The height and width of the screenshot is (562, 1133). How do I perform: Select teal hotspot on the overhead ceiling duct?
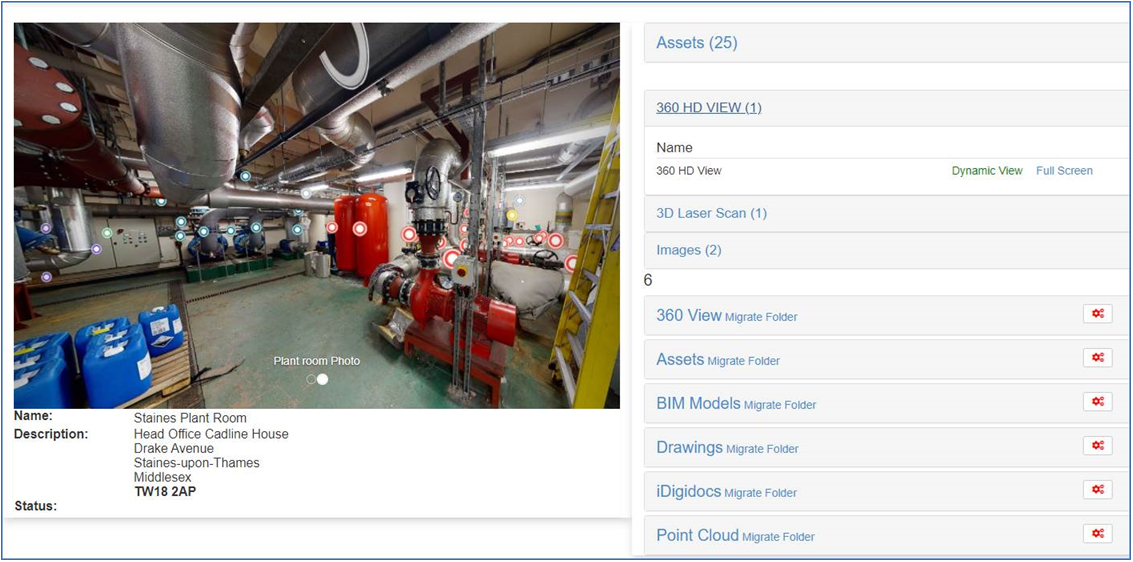[246, 176]
